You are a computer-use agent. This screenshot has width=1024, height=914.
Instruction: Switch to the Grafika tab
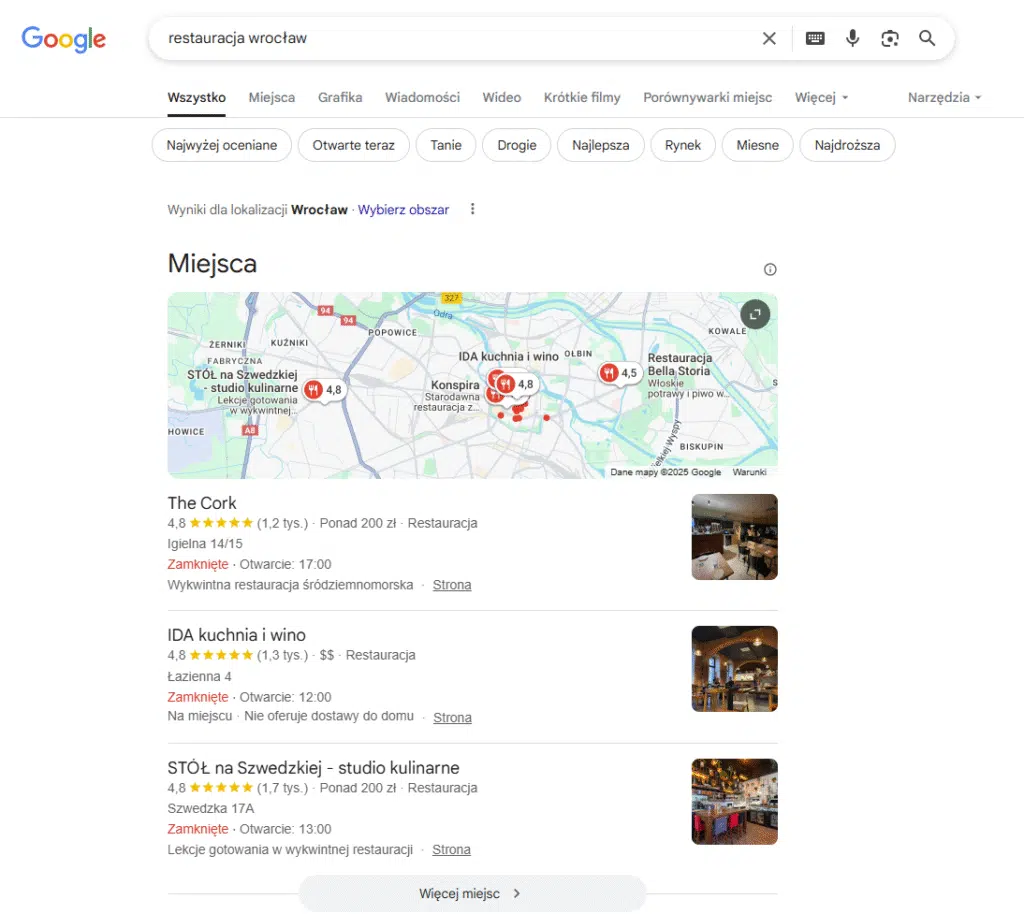point(340,97)
